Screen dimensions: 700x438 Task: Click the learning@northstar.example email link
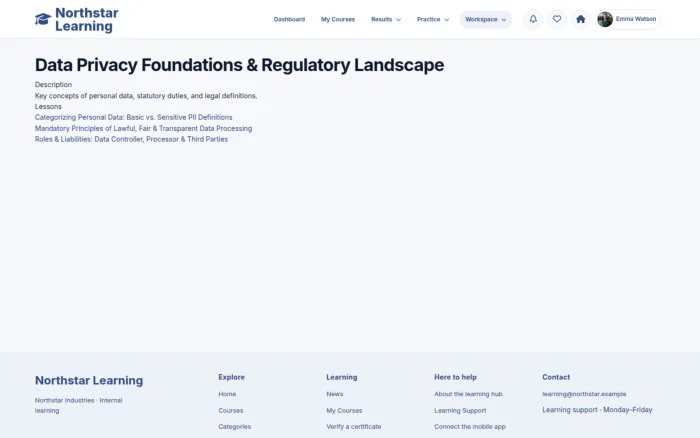tap(584, 394)
